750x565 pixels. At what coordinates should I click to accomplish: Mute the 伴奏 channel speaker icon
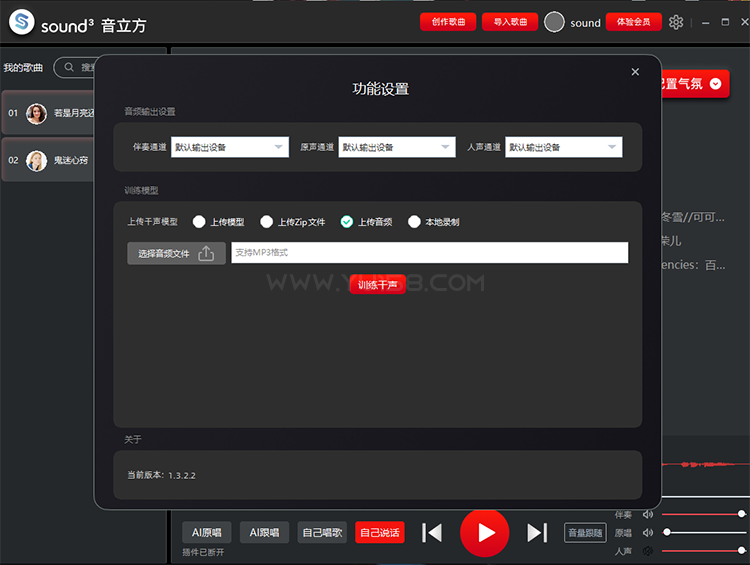point(648,514)
